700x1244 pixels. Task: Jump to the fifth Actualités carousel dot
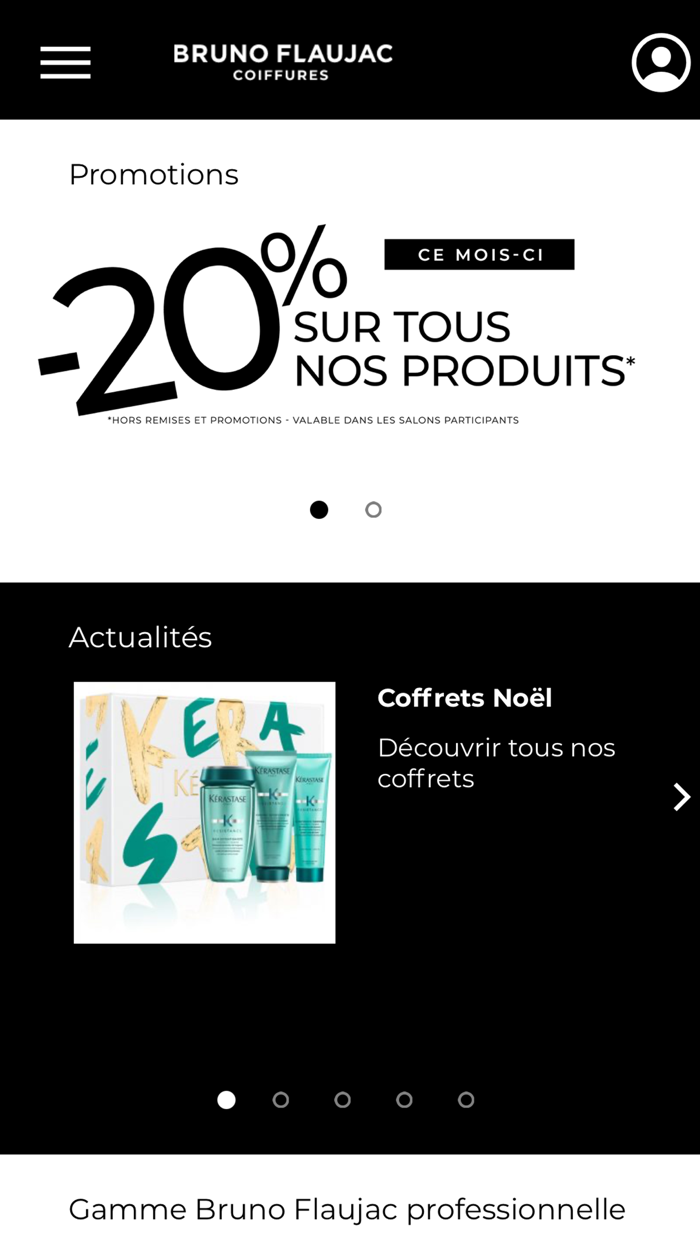(x=466, y=1100)
